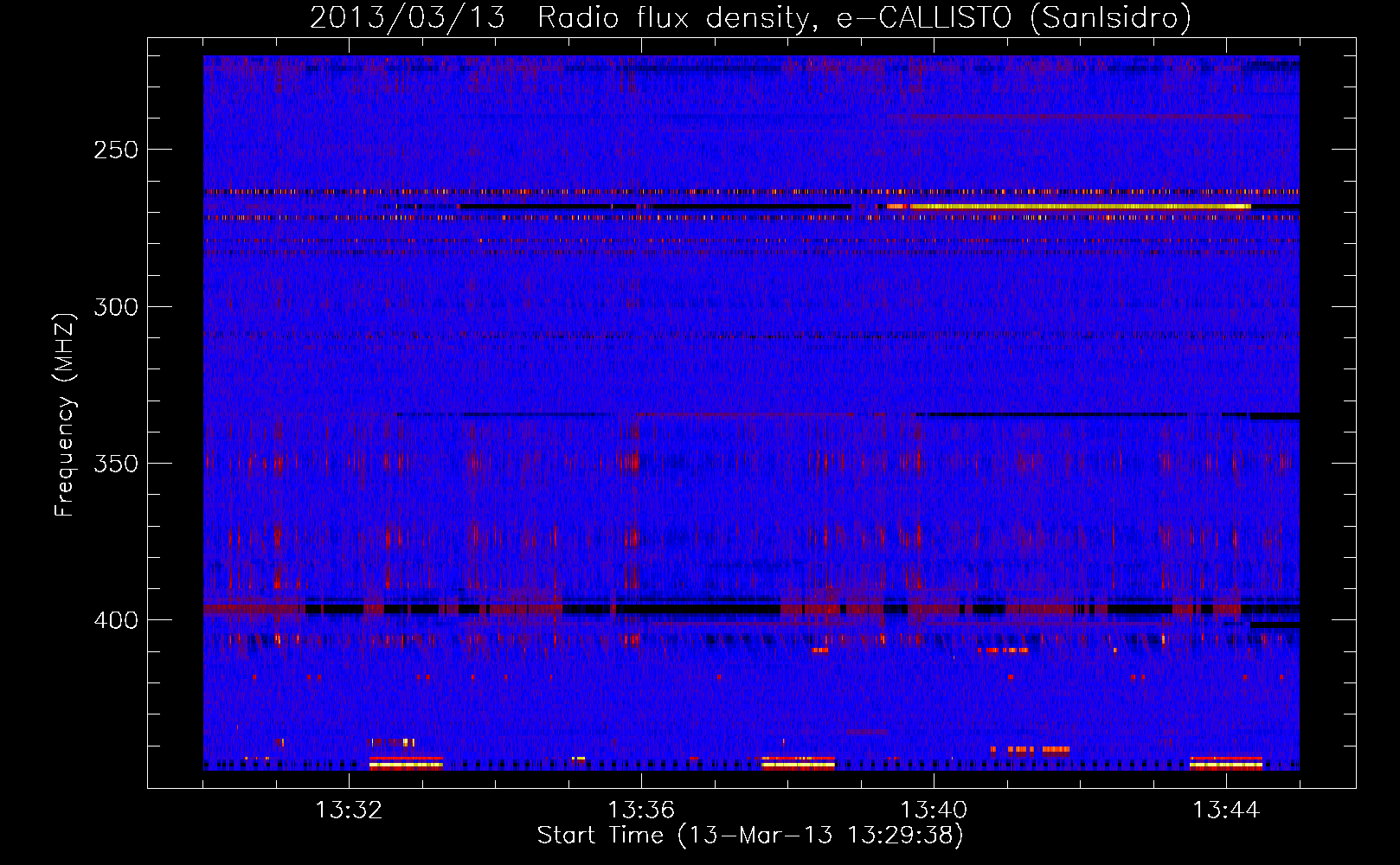Click the 13:40 time tick label
Screen dimensions: 1400x865
pos(934,811)
